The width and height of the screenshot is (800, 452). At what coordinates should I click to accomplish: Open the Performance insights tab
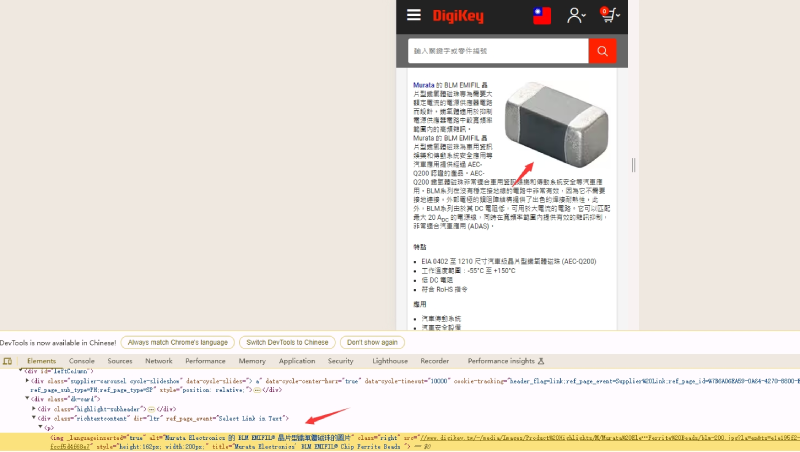pos(506,361)
